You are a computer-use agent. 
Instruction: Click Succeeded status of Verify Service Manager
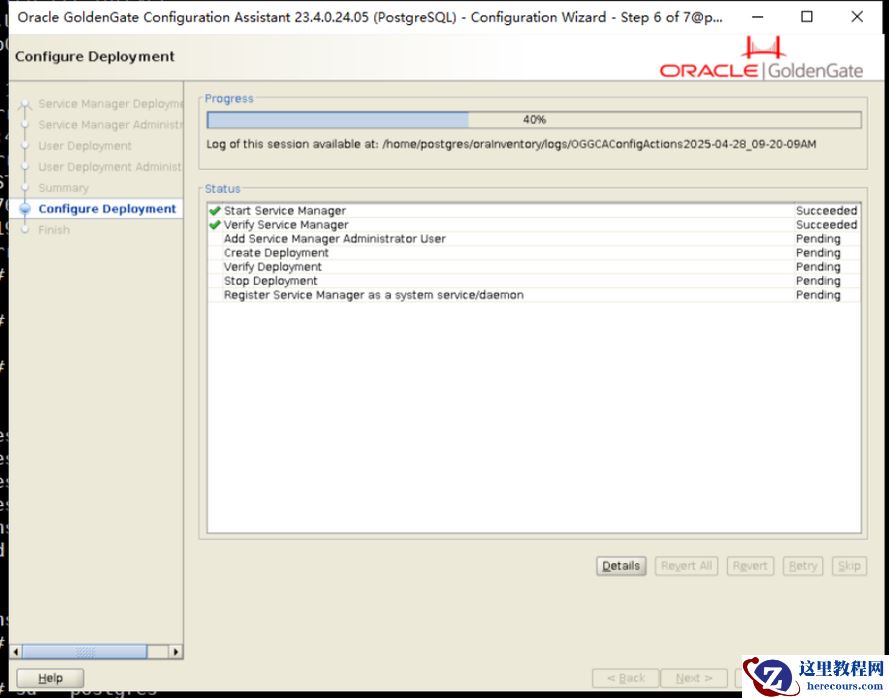pos(826,225)
